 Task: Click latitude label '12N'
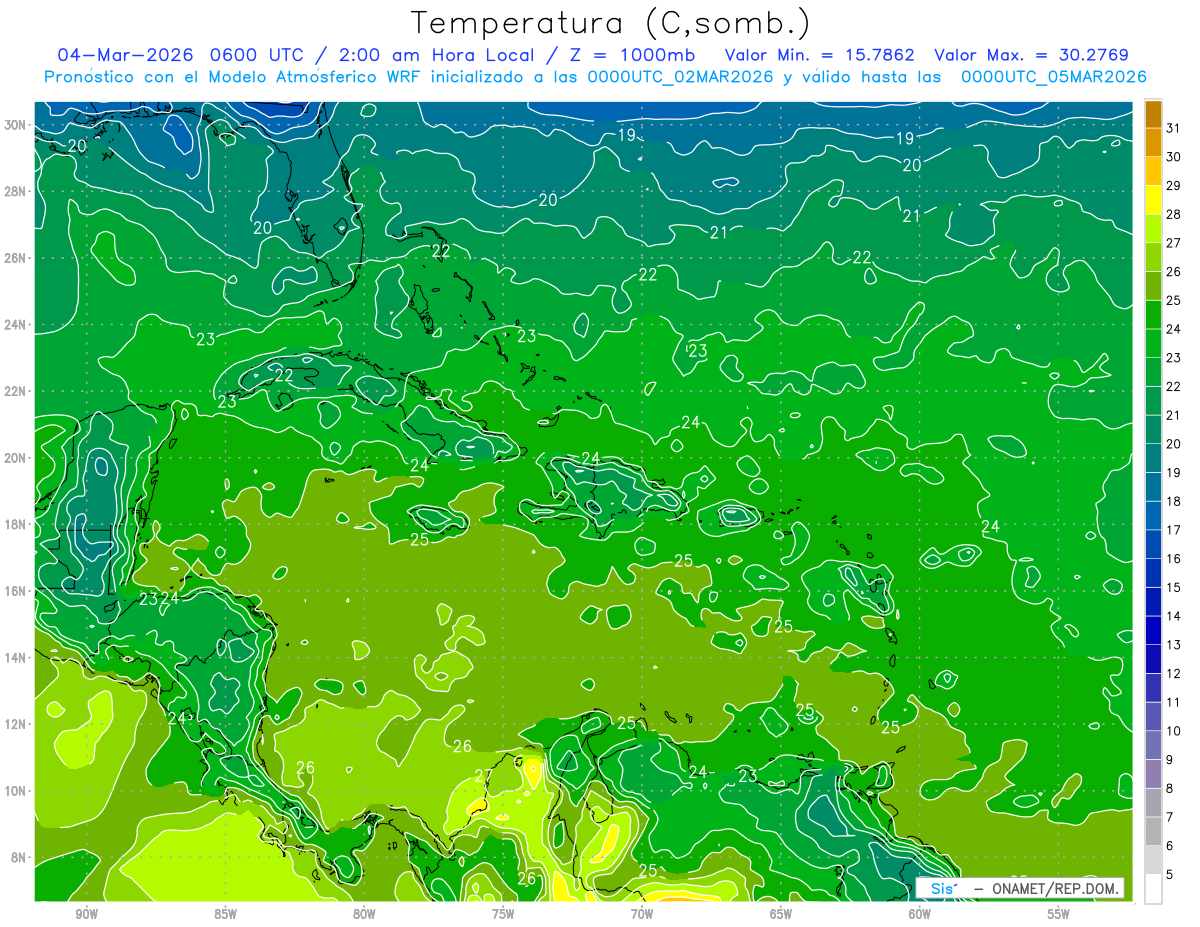(15, 724)
